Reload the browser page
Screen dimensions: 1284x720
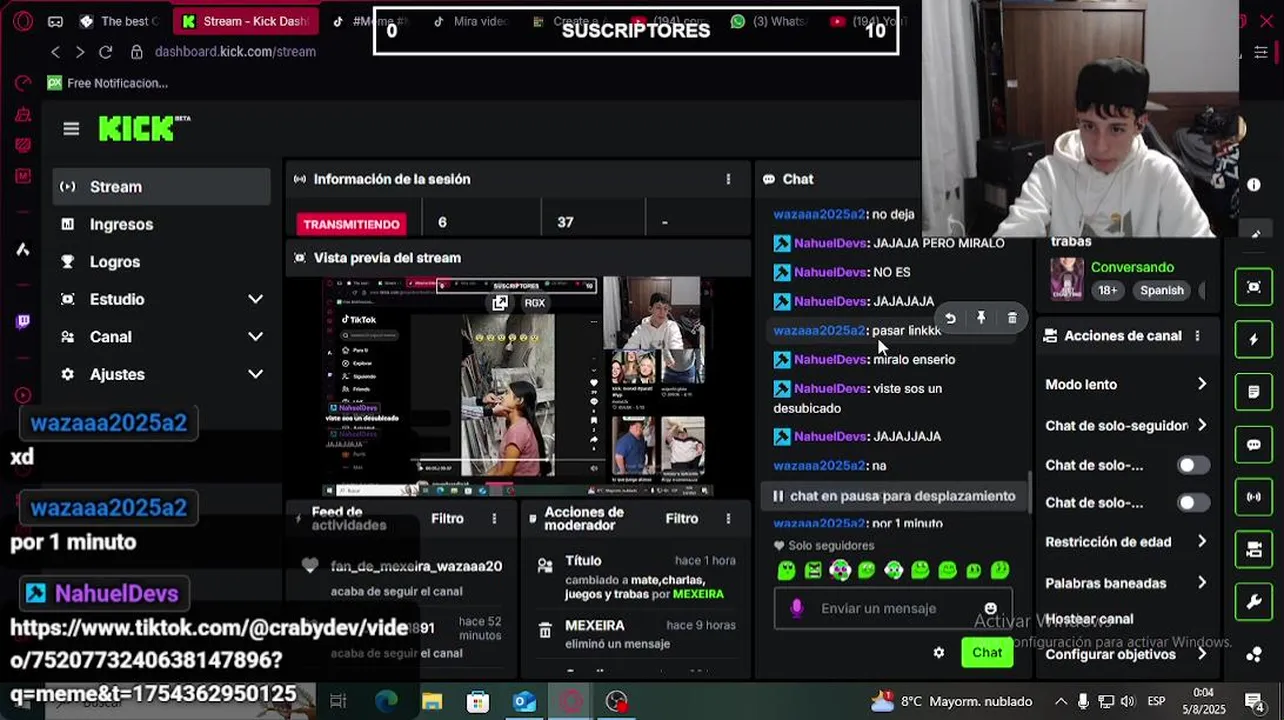click(x=105, y=52)
